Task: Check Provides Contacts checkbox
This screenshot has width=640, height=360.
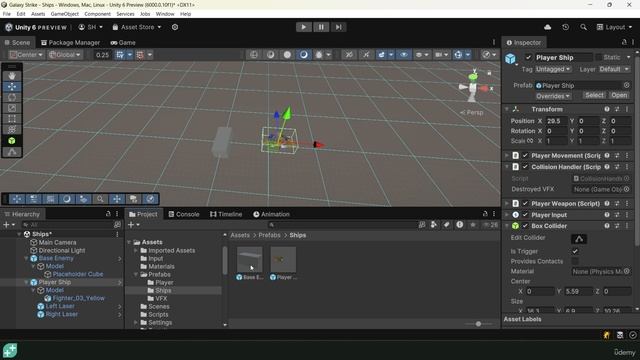Action: pyautogui.click(x=575, y=261)
